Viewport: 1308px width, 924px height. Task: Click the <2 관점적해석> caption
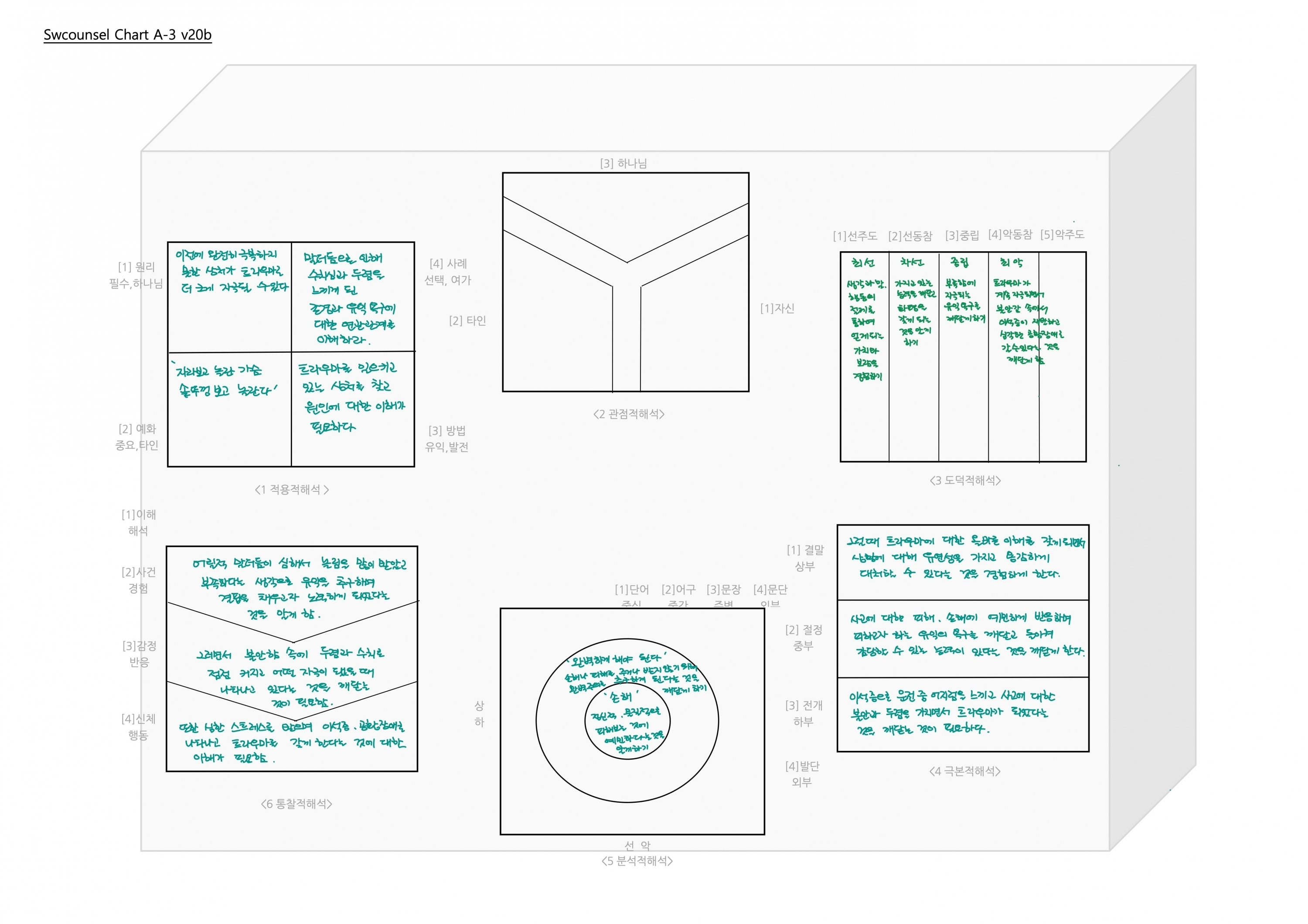point(629,414)
